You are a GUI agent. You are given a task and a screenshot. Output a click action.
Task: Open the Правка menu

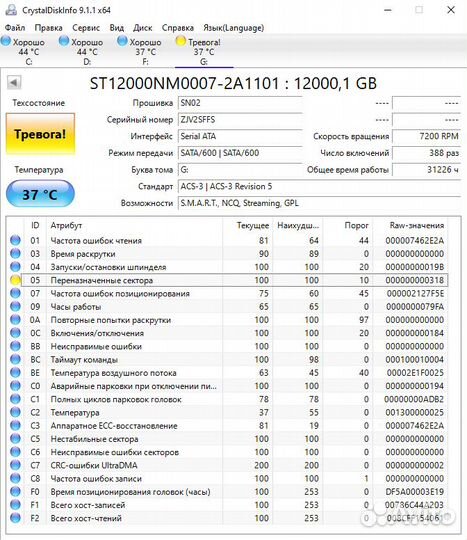(49, 28)
